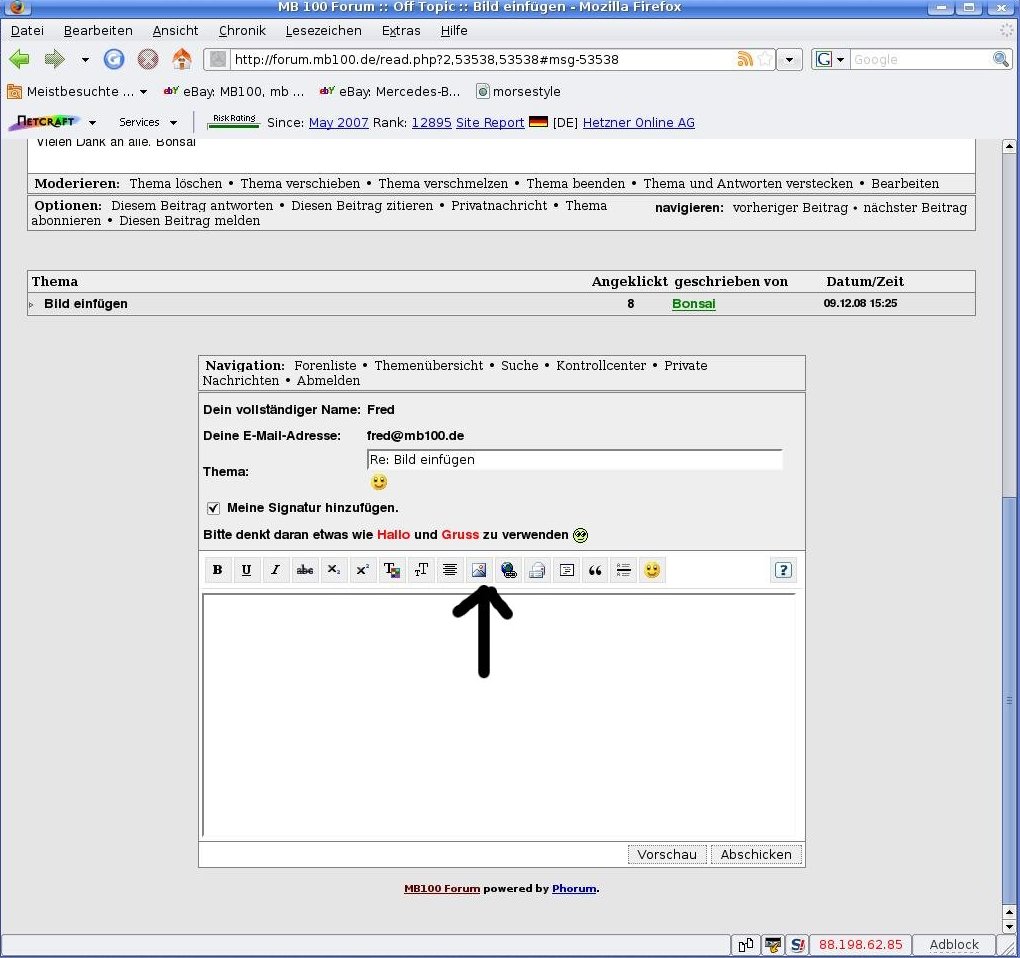This screenshot has height=958, width=1020.
Task: Open the search engine selector dropdown
Action: pyautogui.click(x=829, y=60)
